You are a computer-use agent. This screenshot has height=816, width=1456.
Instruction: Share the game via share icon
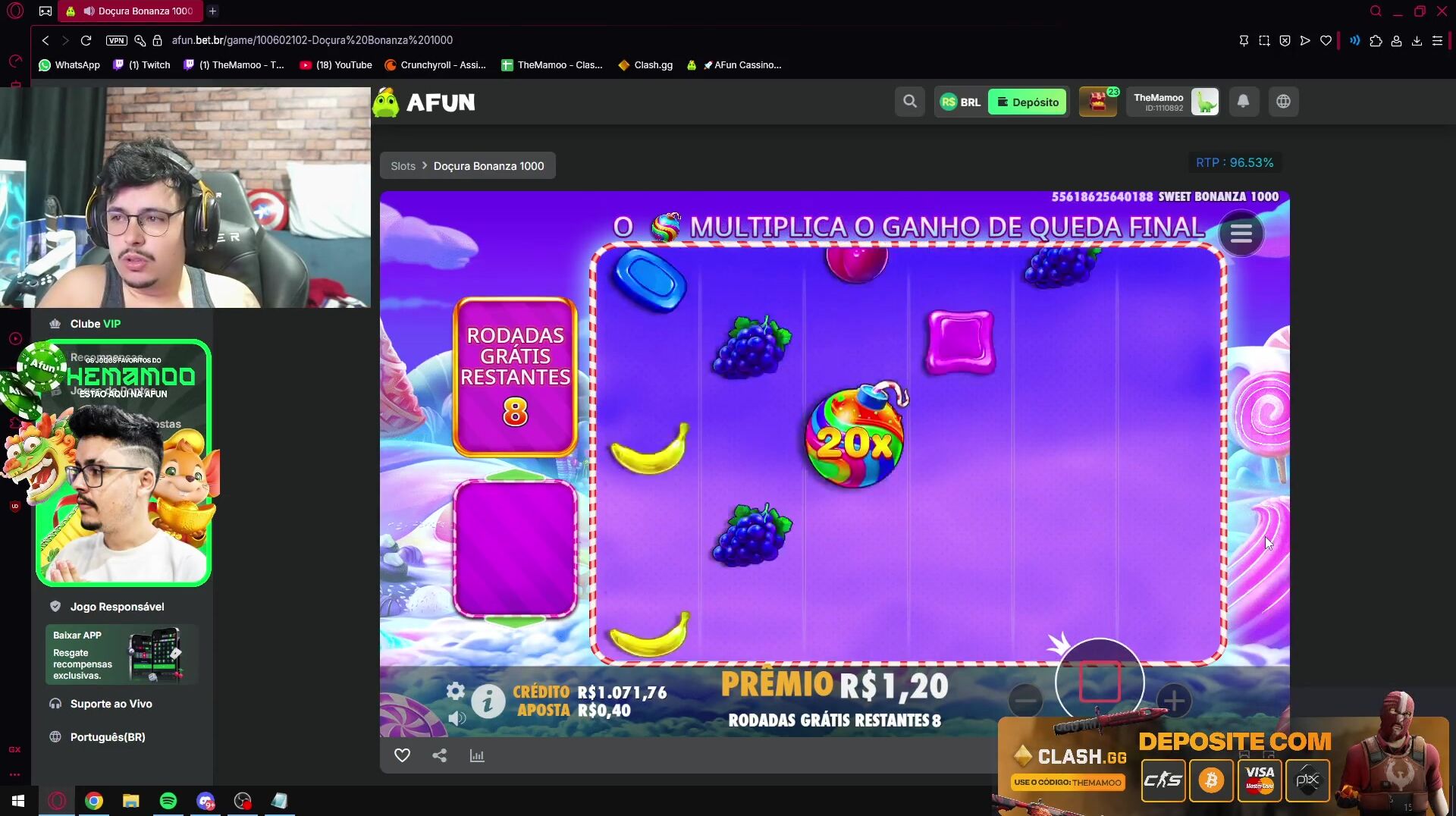(x=439, y=755)
